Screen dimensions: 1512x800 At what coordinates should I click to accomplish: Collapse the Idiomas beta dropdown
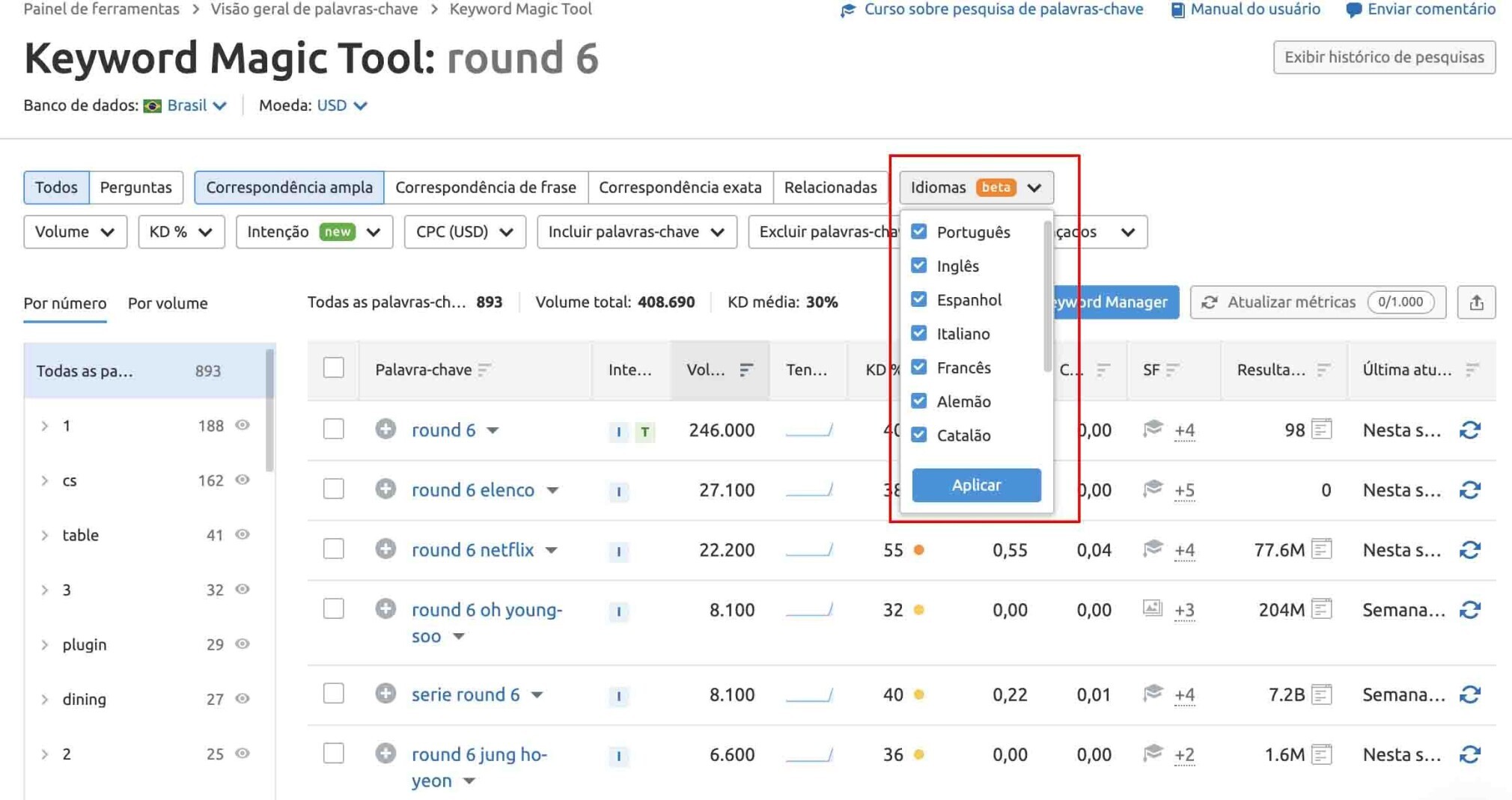point(976,187)
